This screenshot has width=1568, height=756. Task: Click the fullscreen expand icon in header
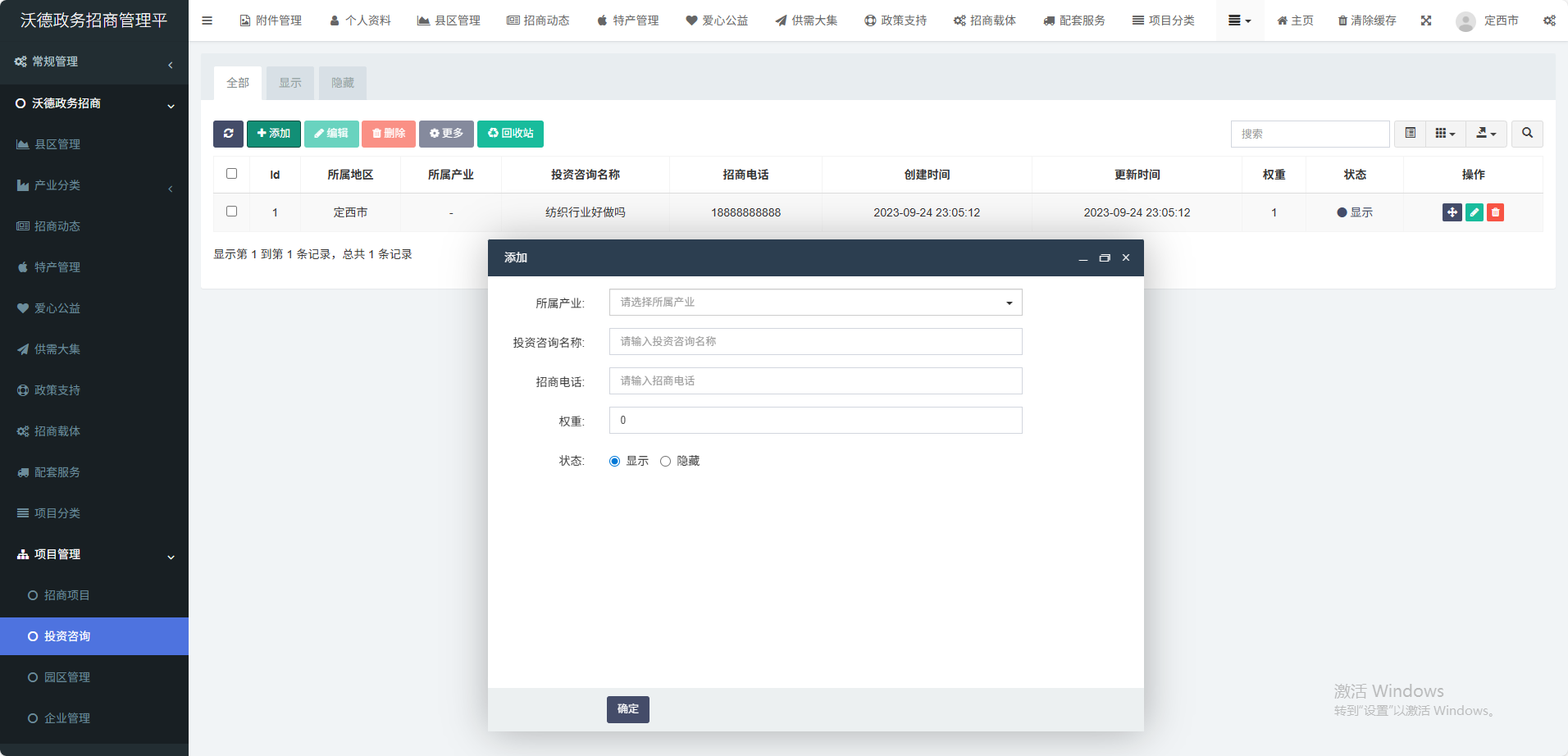[x=1426, y=20]
